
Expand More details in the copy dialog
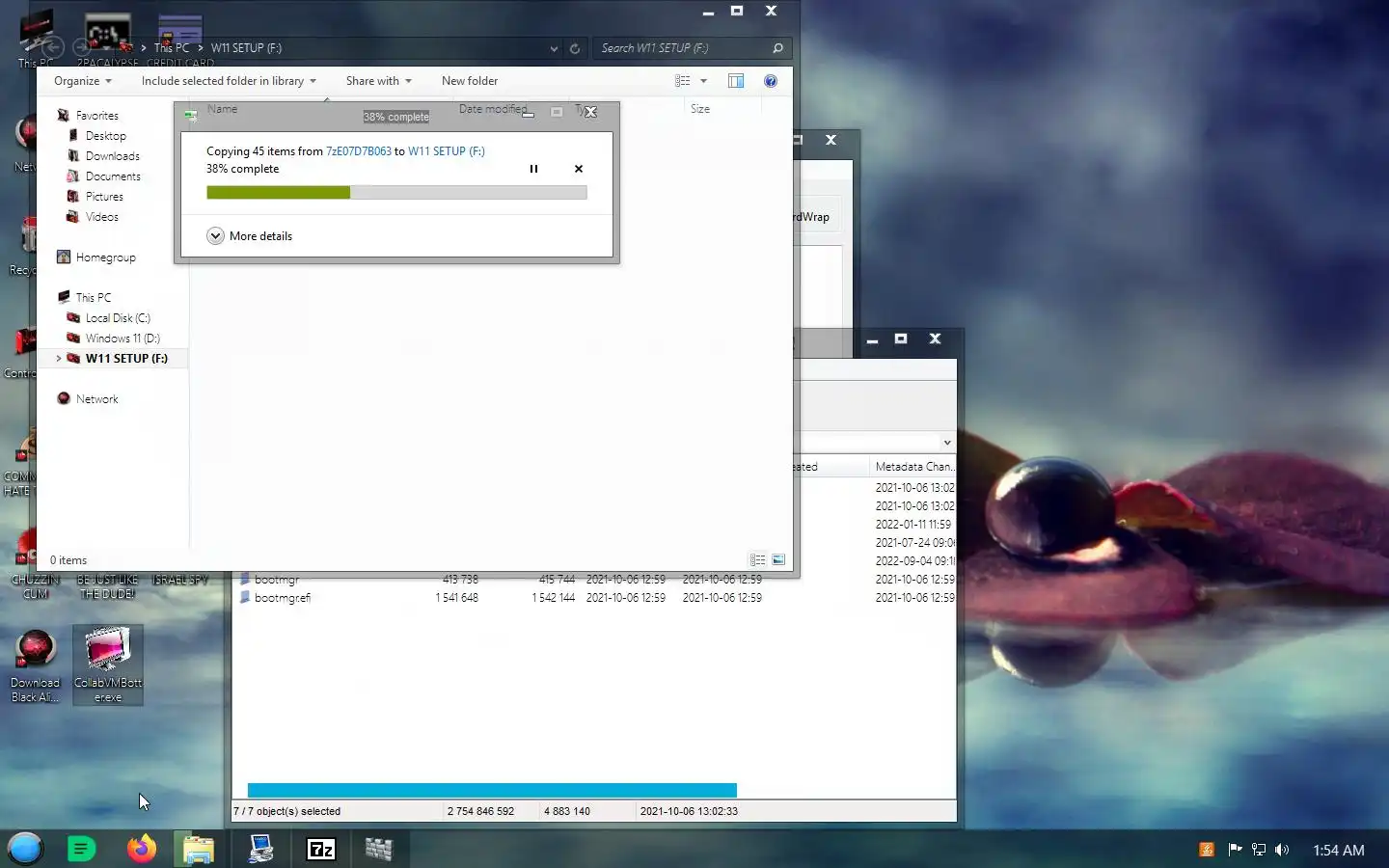coord(250,236)
